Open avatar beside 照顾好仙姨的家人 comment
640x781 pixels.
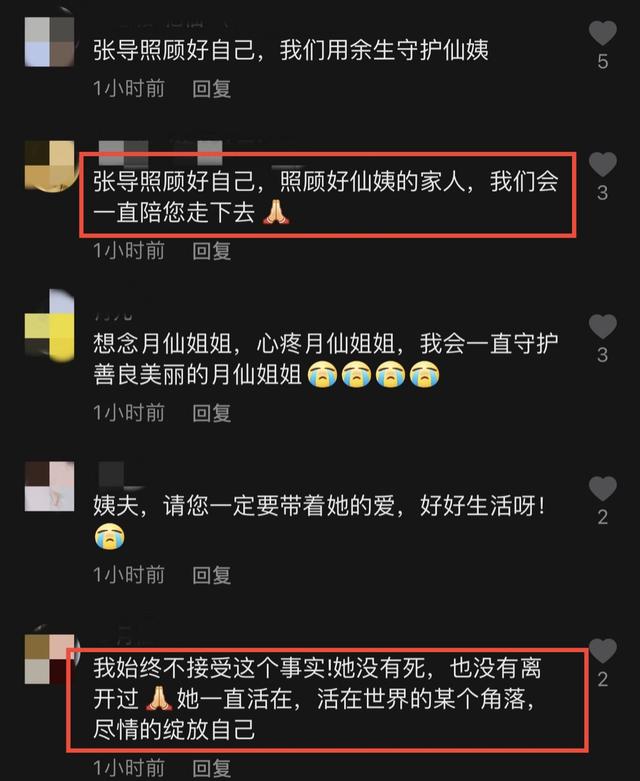point(49,165)
